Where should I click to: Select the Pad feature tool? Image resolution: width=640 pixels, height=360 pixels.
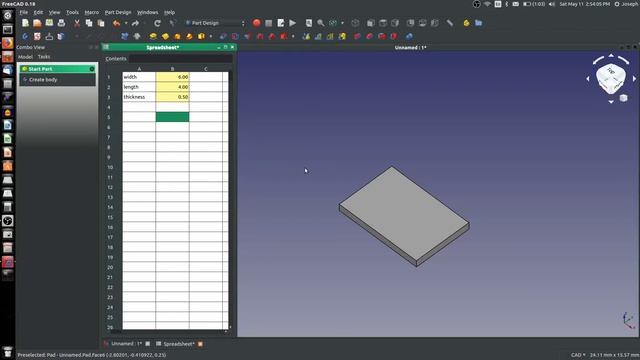[153, 36]
